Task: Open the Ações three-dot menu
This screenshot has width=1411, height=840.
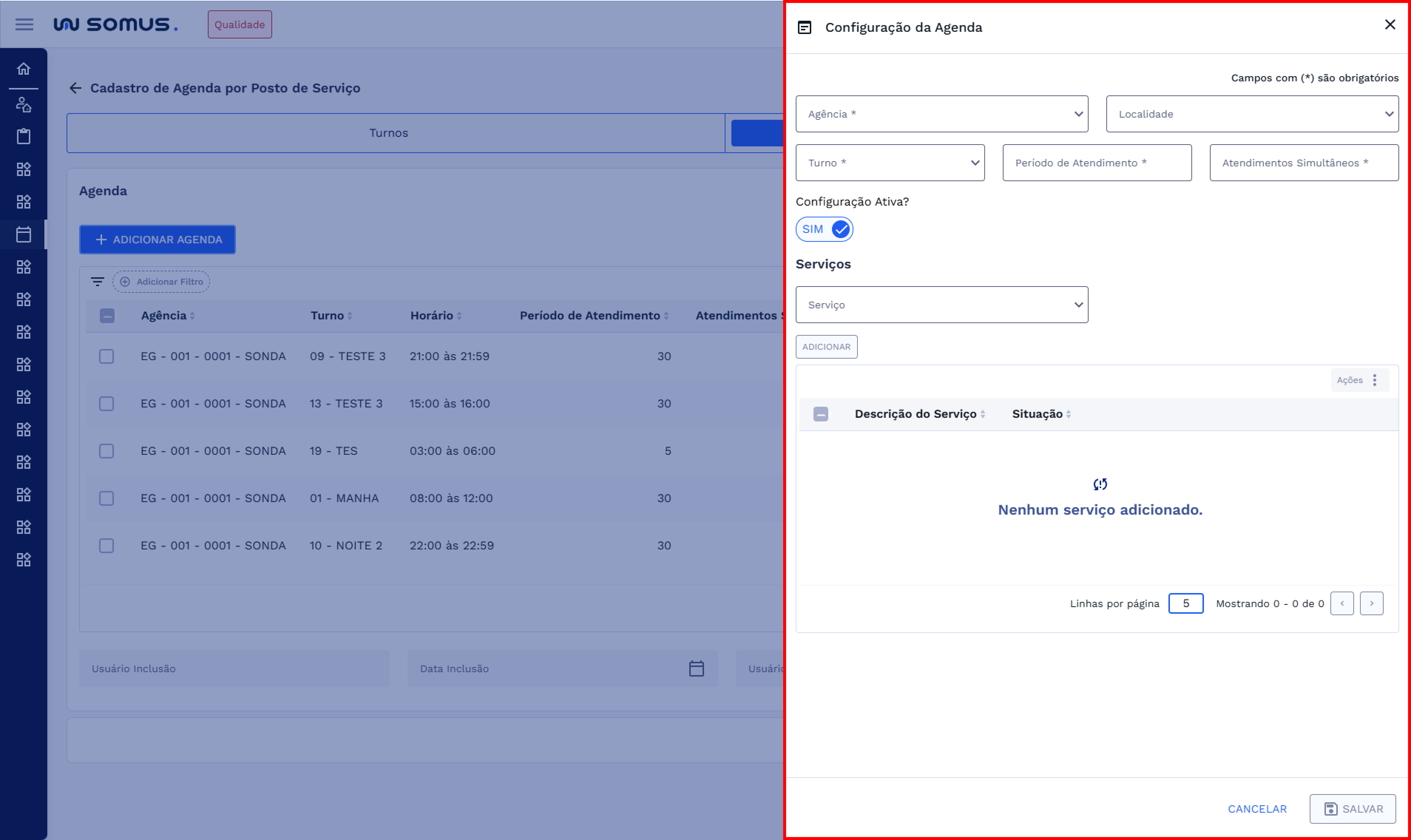Action: click(1374, 380)
